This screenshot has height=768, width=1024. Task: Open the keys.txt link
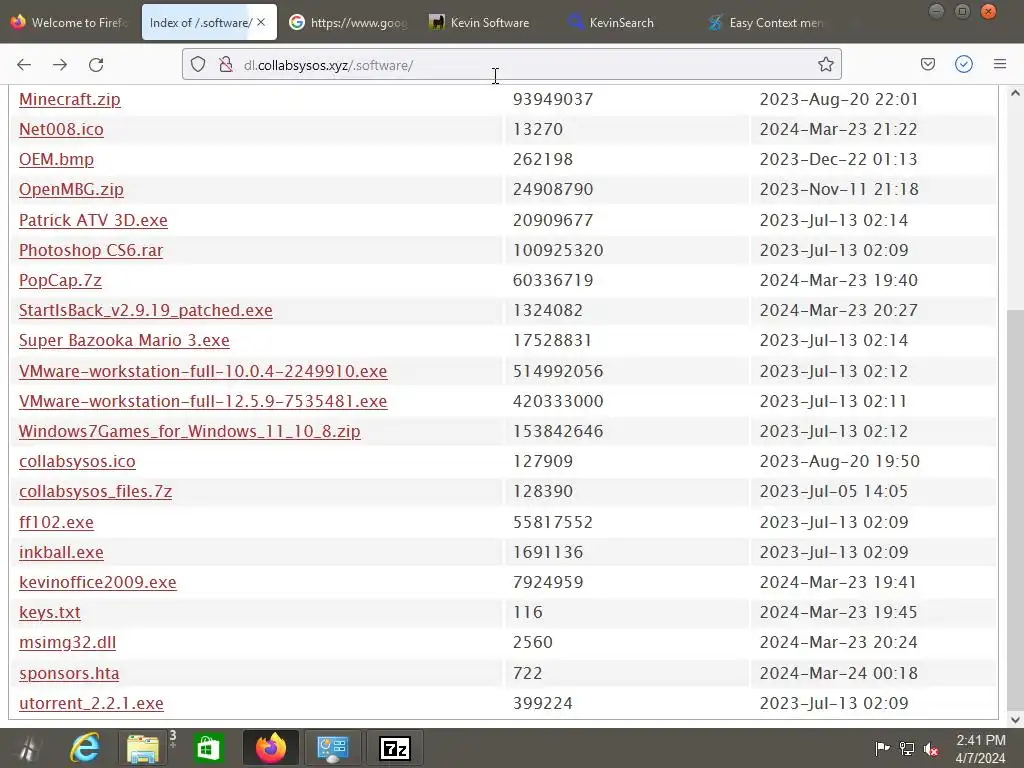point(50,613)
